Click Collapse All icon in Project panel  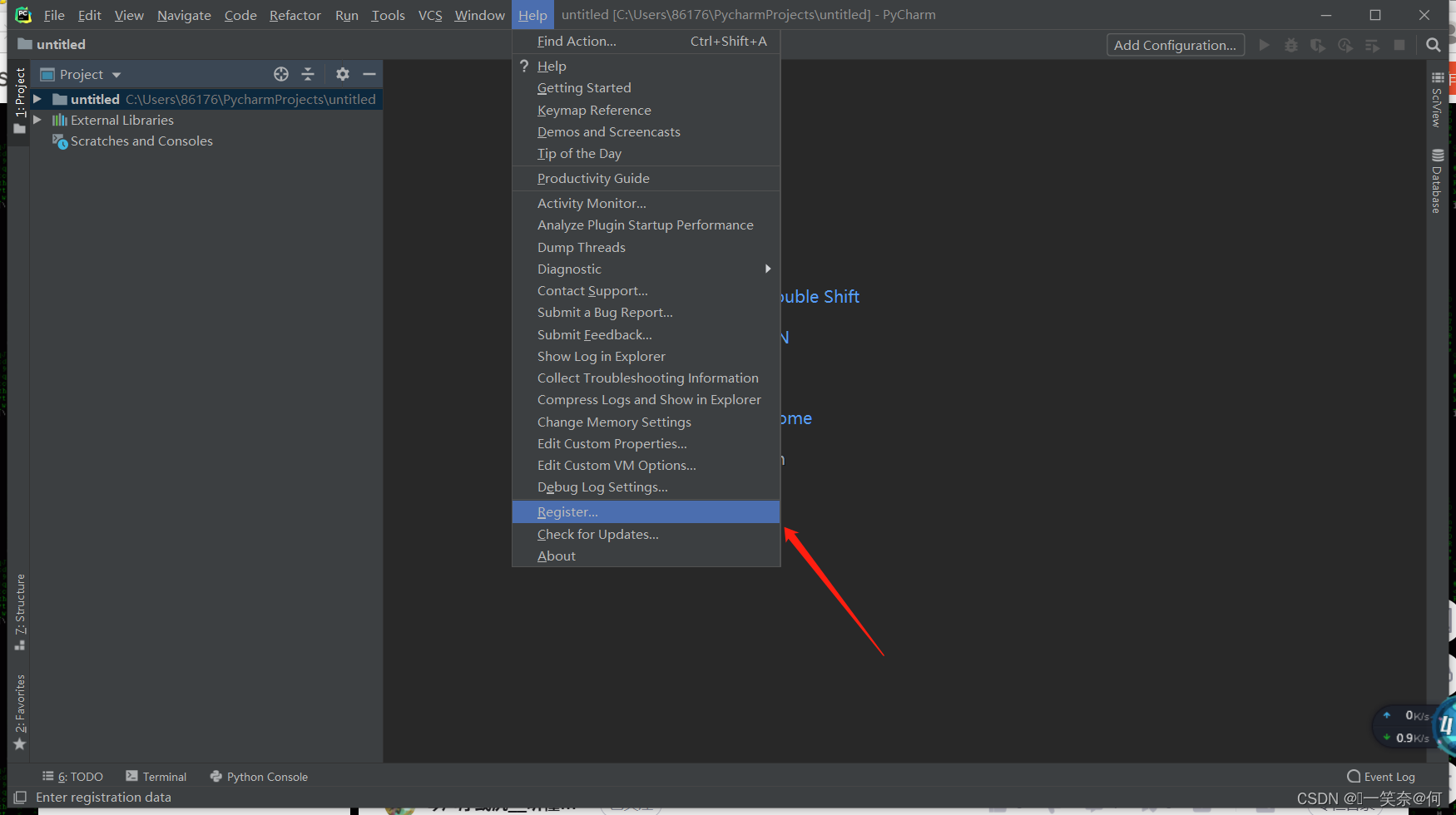[x=308, y=74]
